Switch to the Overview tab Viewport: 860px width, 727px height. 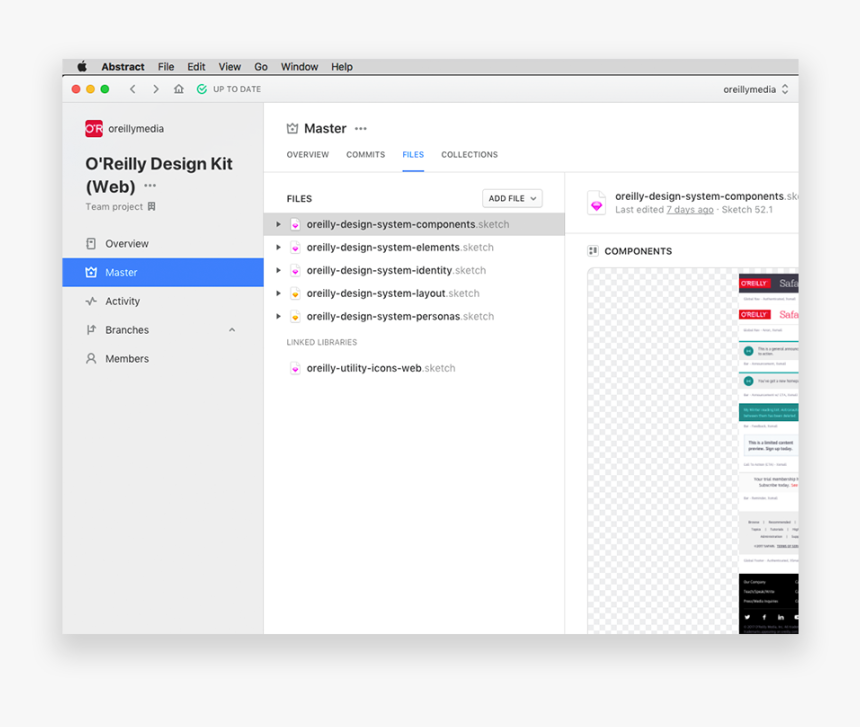308,155
